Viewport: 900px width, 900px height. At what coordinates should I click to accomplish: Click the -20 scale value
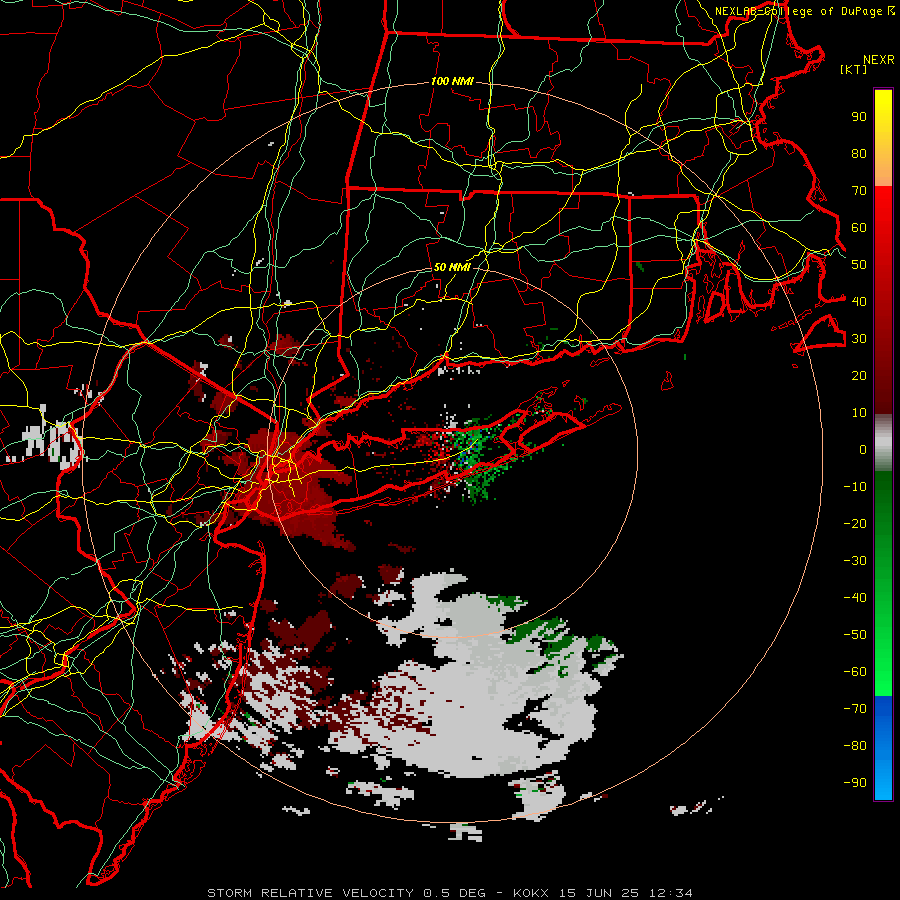[x=855, y=523]
